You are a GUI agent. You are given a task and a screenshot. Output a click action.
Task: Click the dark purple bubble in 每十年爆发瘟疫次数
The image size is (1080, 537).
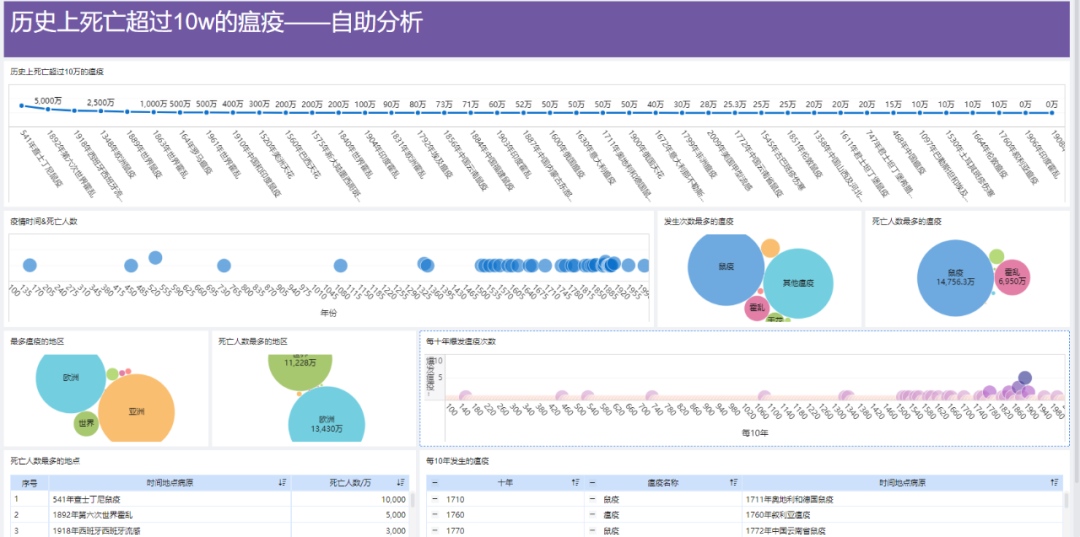click(x=1025, y=377)
